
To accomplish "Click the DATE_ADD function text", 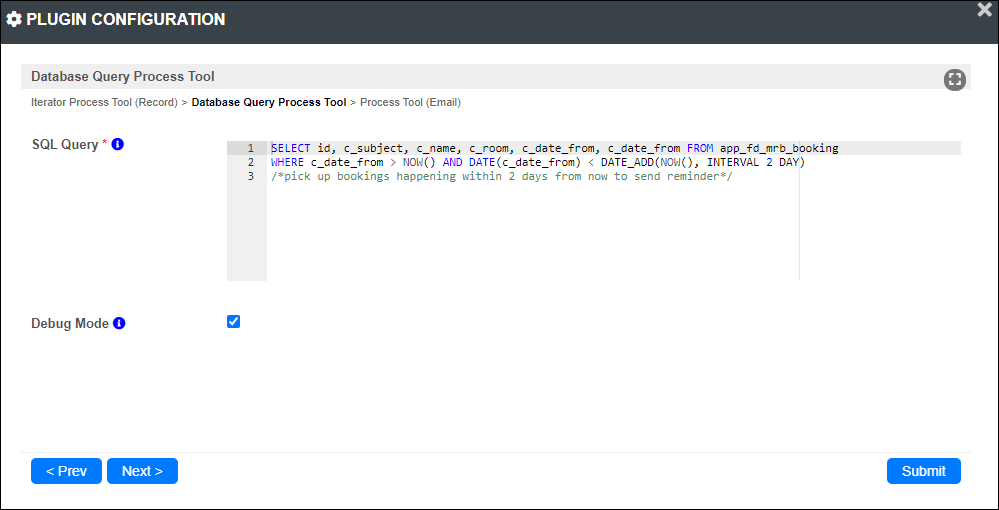I will [627, 162].
